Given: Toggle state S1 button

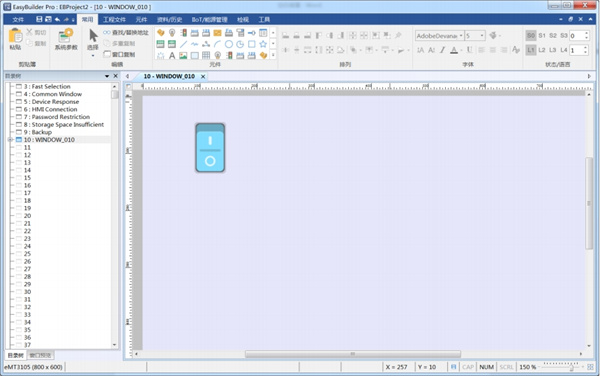Looking at the screenshot, I should pos(542,36).
